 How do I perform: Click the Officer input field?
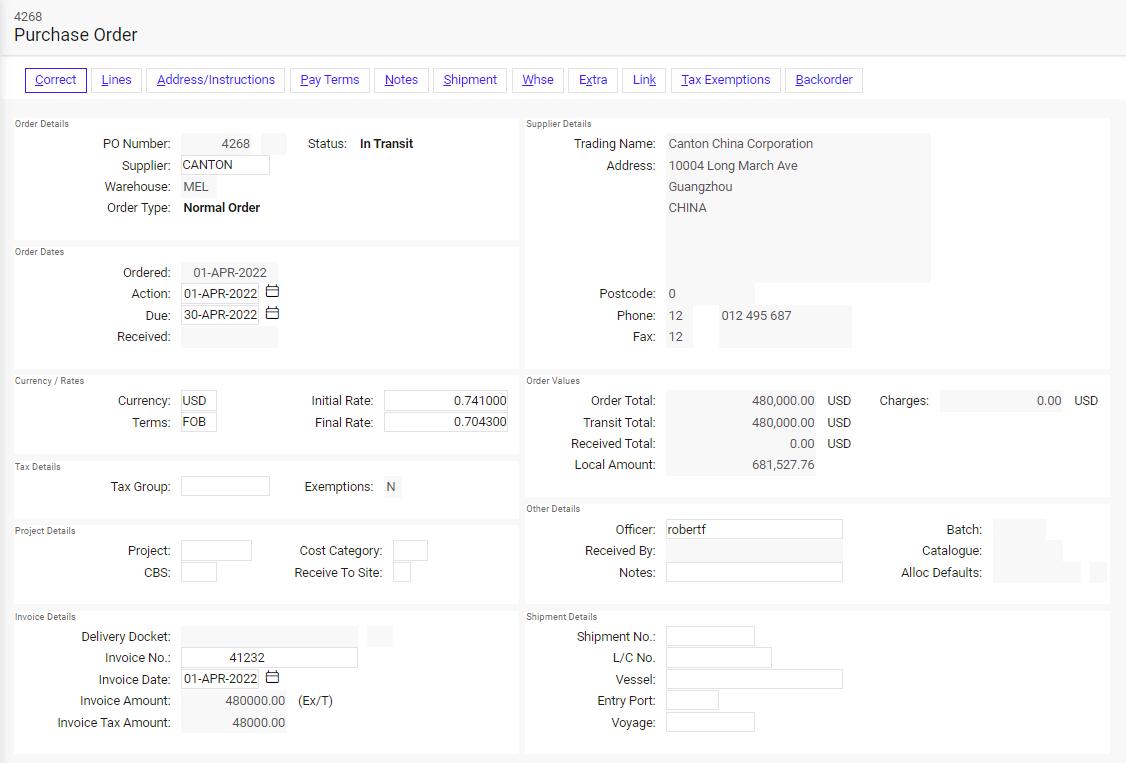click(x=755, y=528)
